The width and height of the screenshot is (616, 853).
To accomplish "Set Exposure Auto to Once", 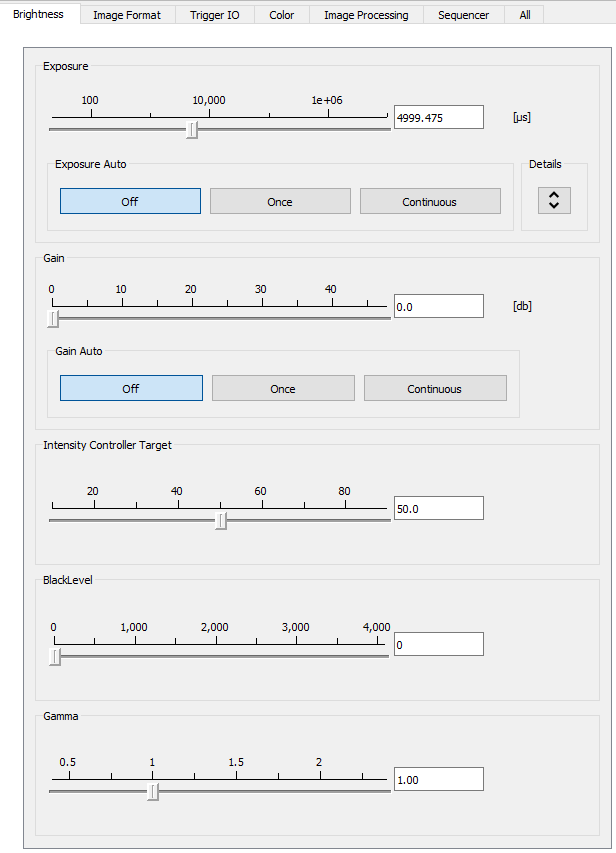I will coord(280,201).
